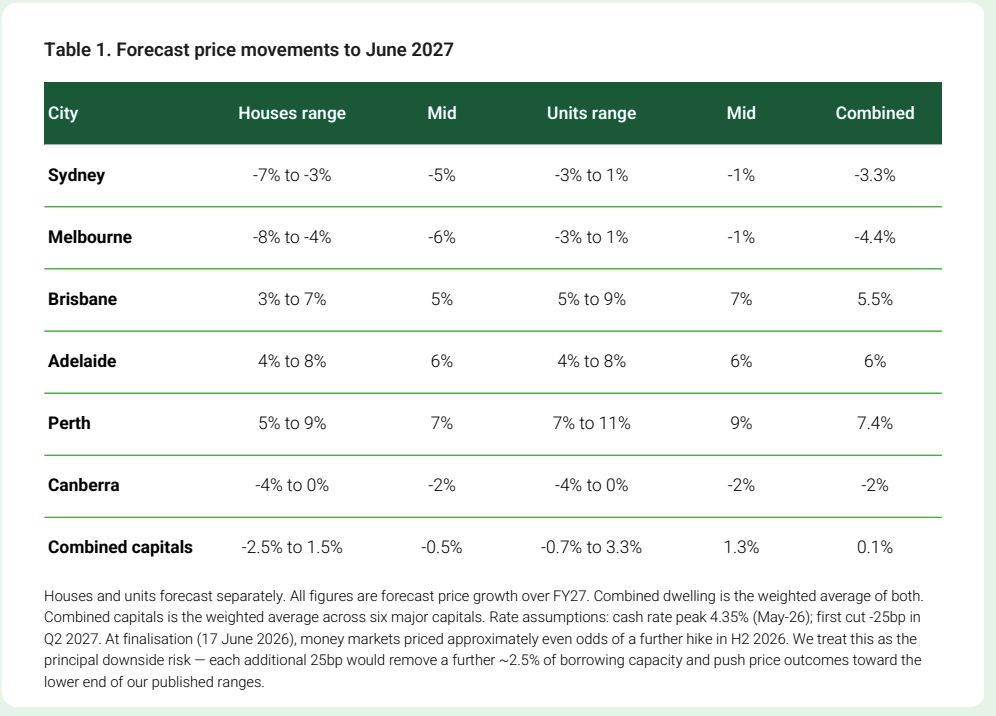The width and height of the screenshot is (996, 716).
Task: Select the Combined column header
Action: point(875,113)
